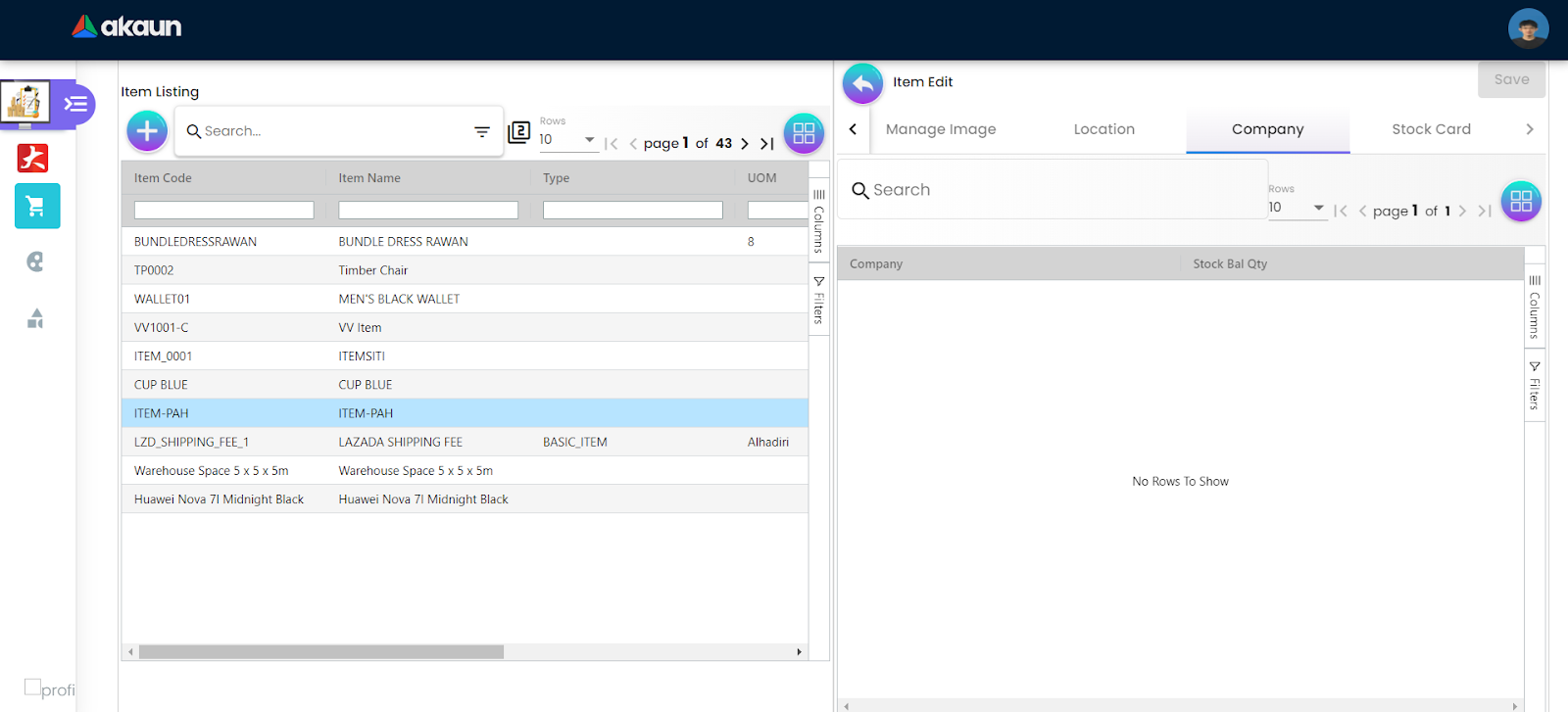Toggle the Filters side panel in Item Listing
Viewport: 1568px width, 712px height.
click(819, 300)
